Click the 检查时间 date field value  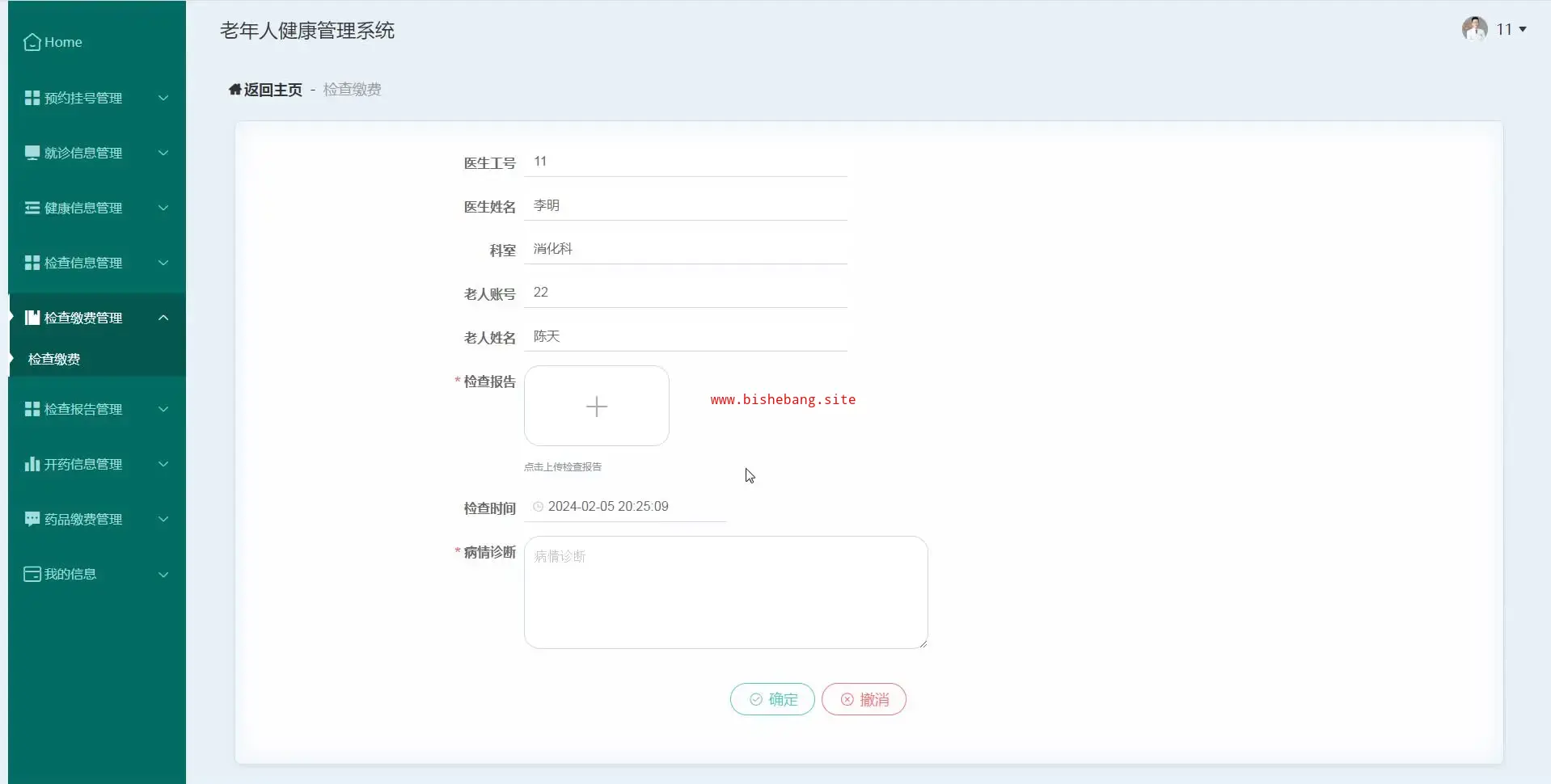625,507
